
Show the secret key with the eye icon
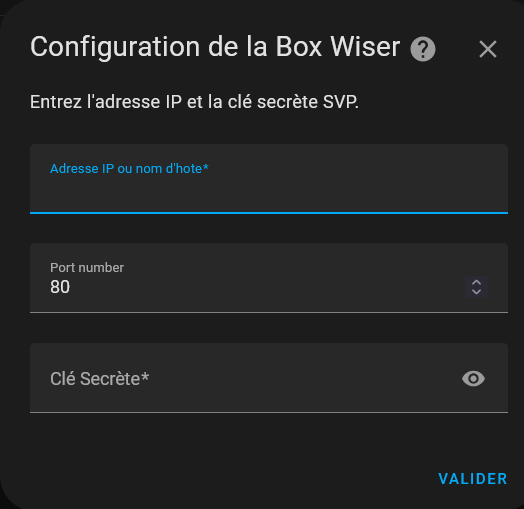473,379
